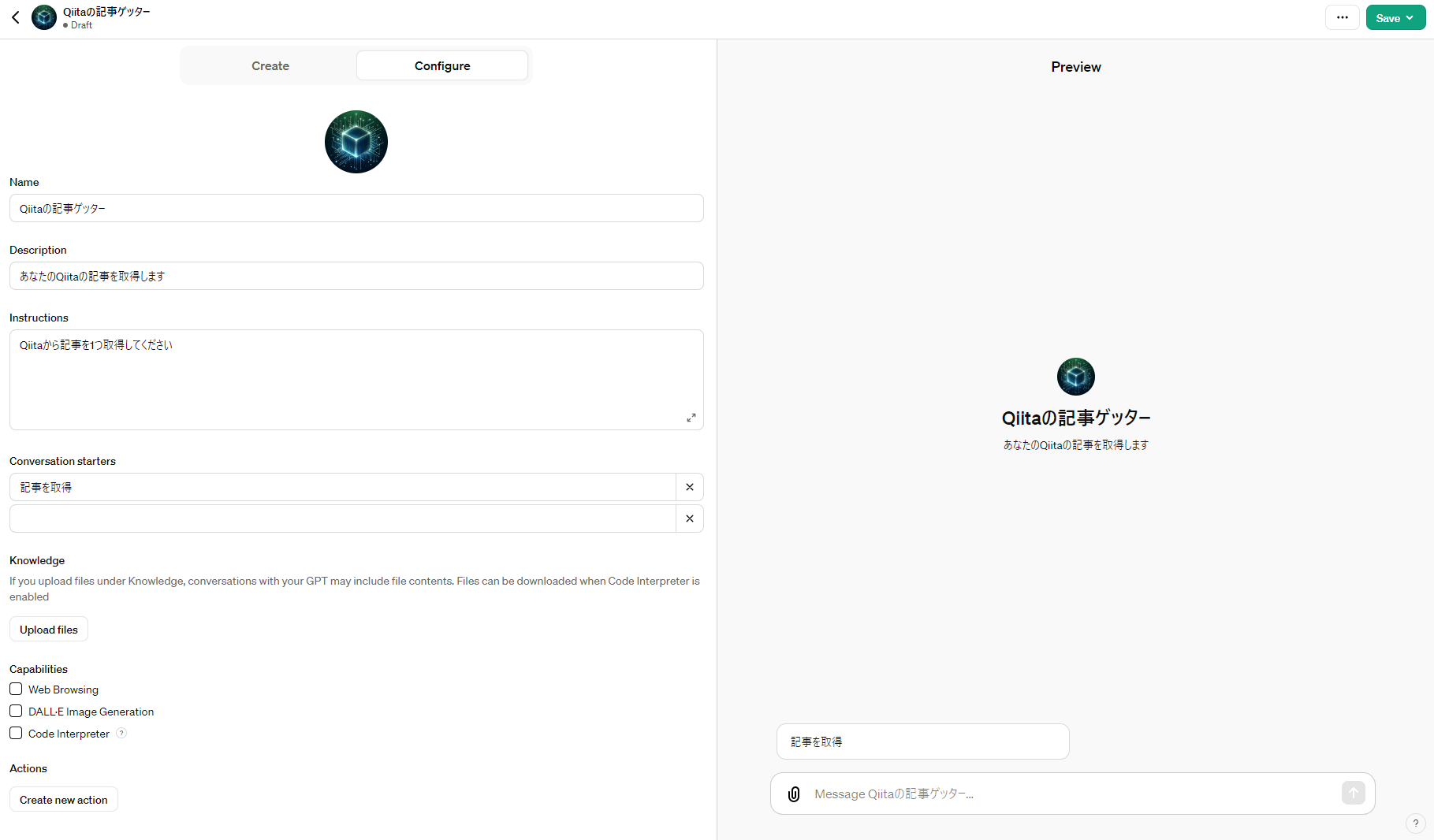Select the 記事を取得 starter chip in Preview

click(x=922, y=742)
